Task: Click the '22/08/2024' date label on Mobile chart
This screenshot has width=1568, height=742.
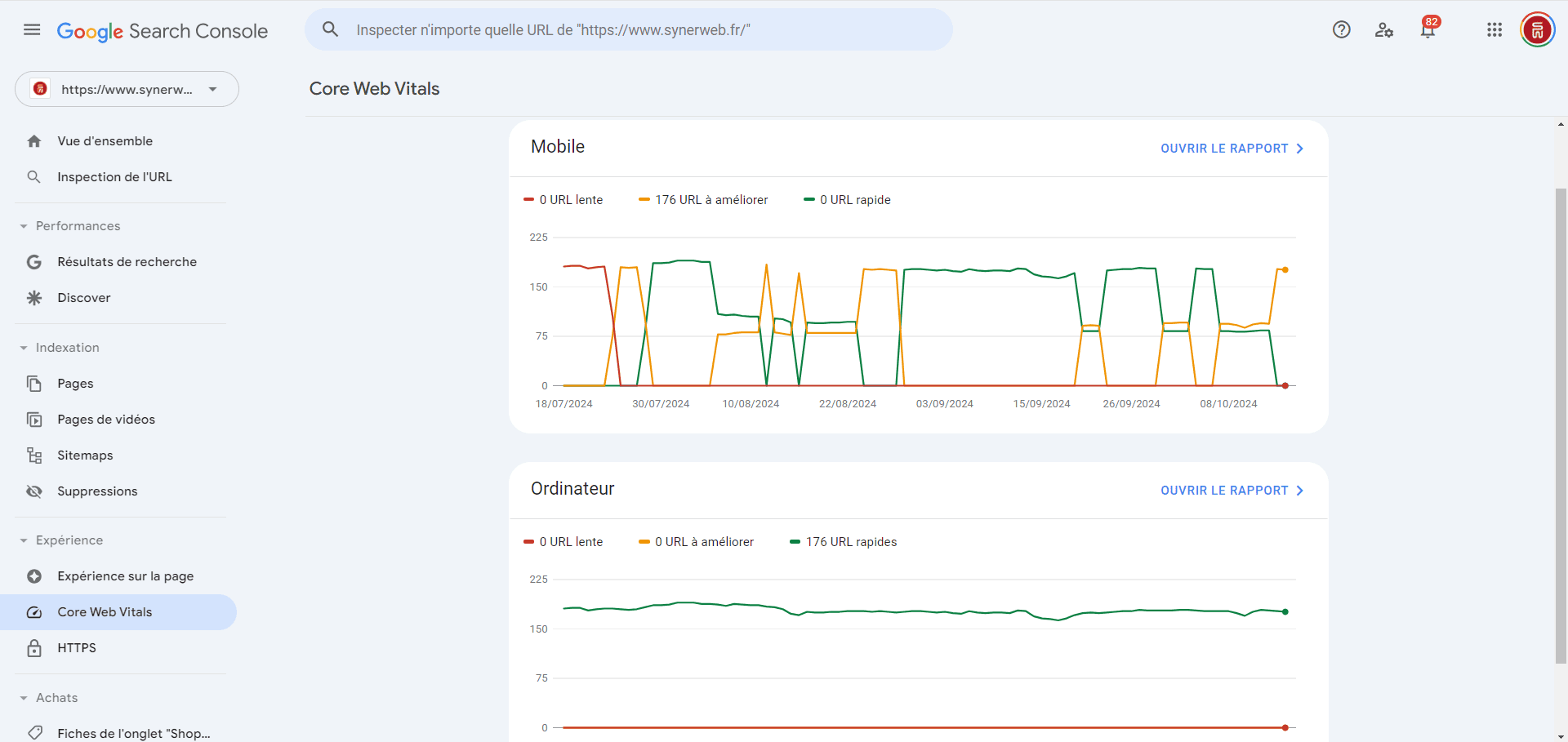Action: 848,404
